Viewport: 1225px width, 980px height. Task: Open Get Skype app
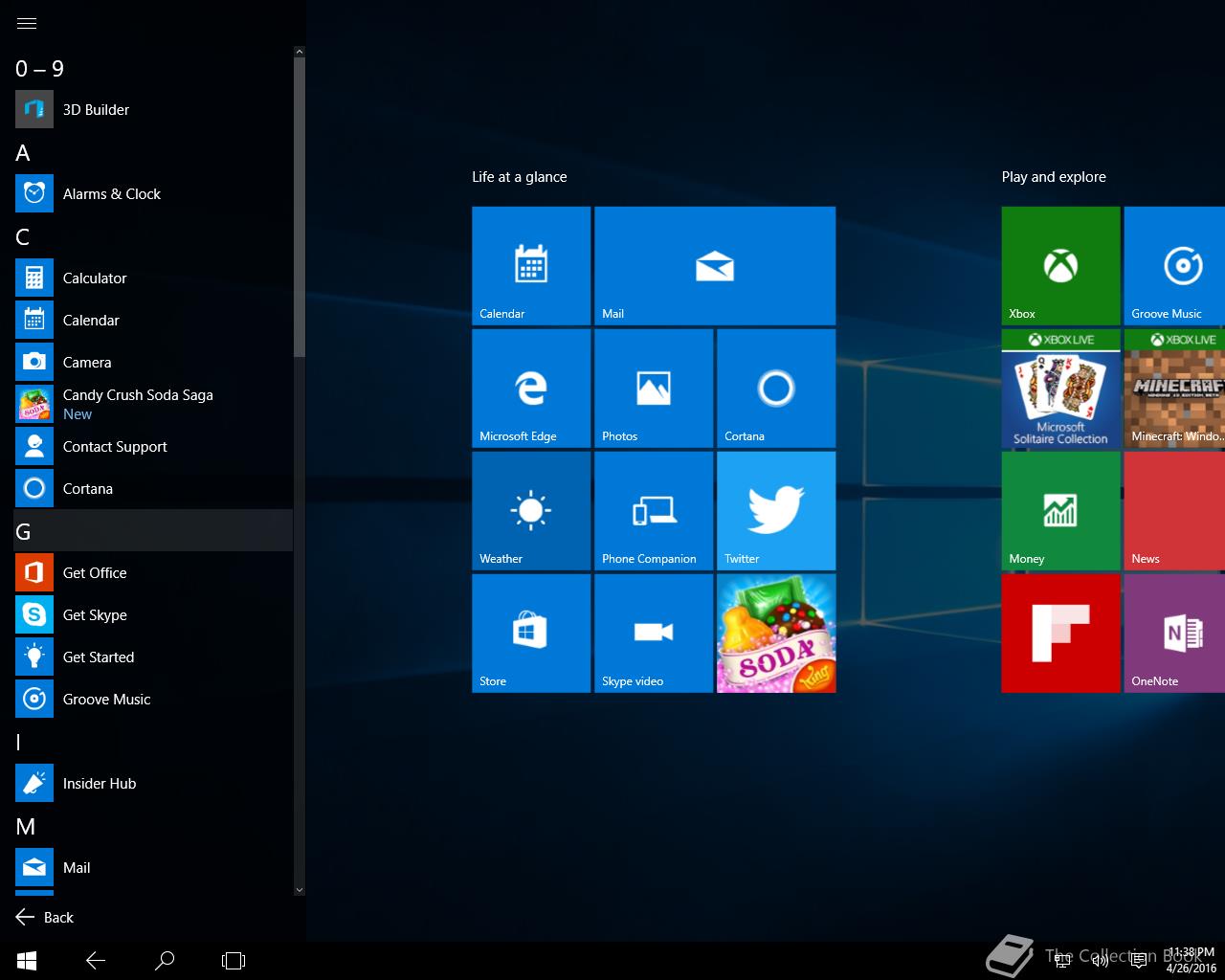(x=153, y=614)
